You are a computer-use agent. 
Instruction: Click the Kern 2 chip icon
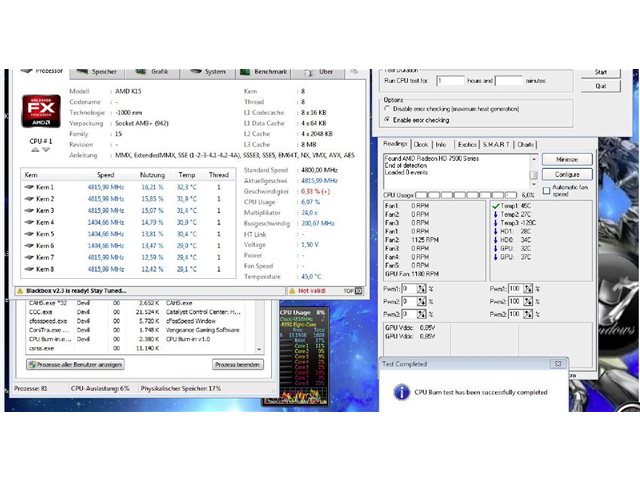pyautogui.click(x=29, y=199)
